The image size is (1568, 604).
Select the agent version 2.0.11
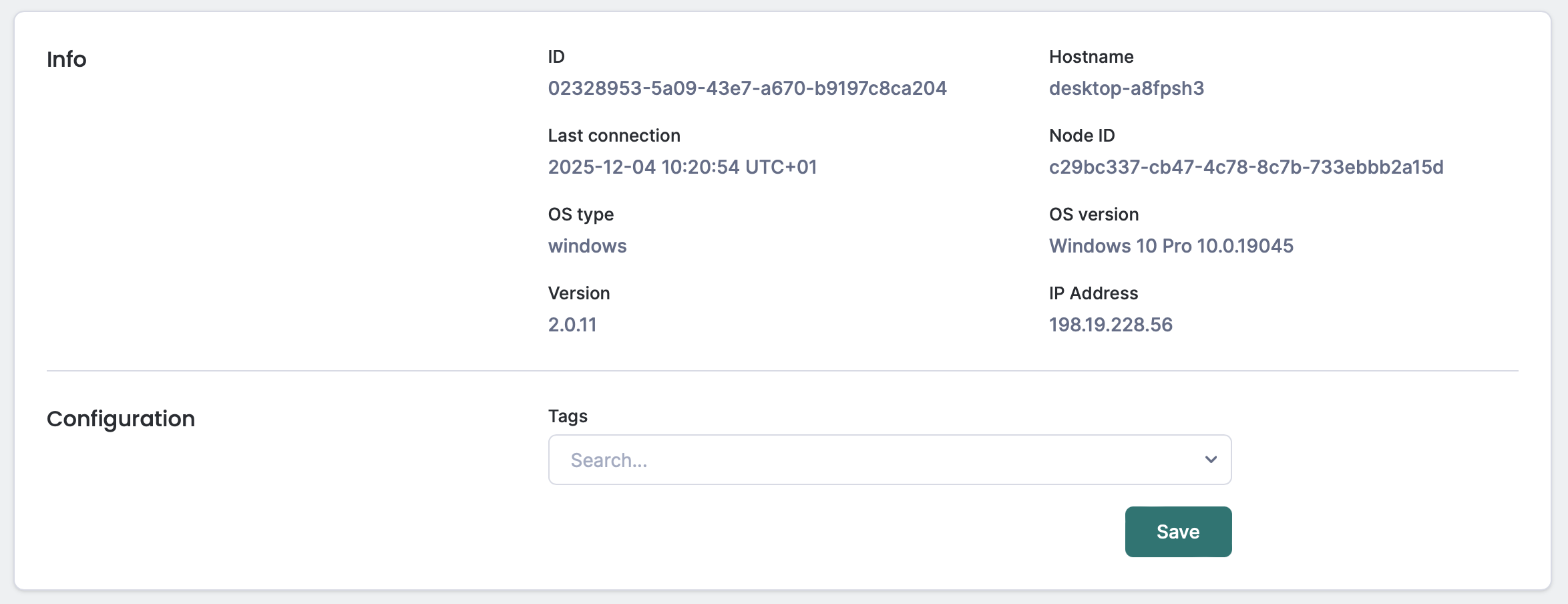point(572,324)
